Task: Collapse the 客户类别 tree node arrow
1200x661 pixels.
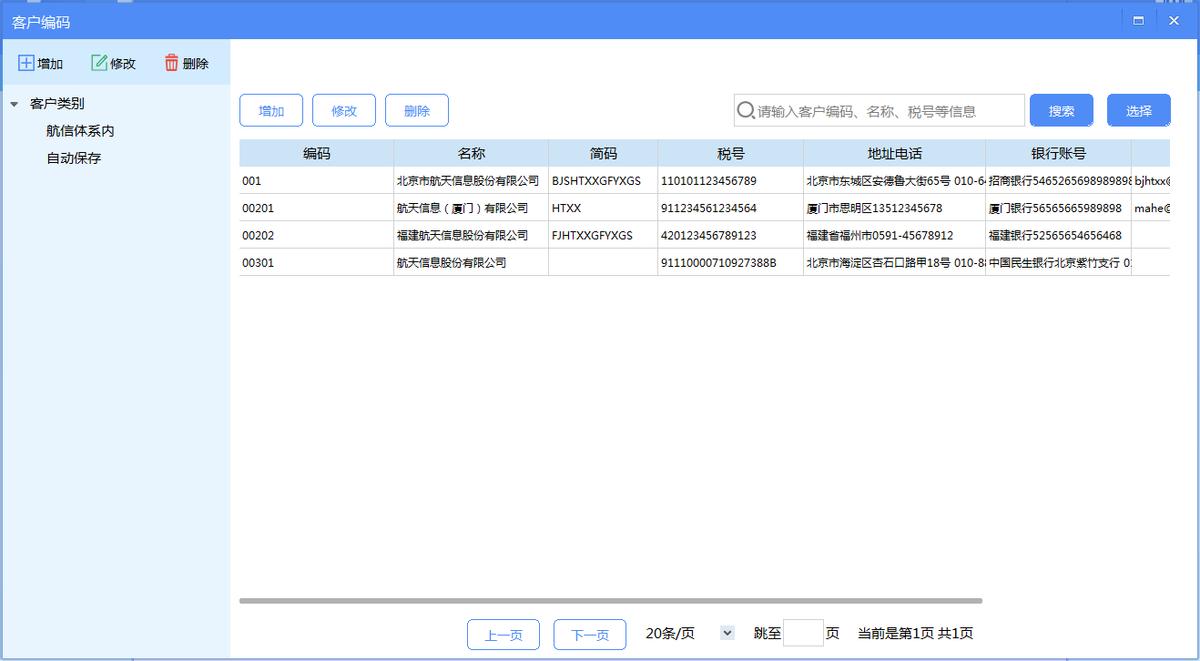Action: [12, 103]
